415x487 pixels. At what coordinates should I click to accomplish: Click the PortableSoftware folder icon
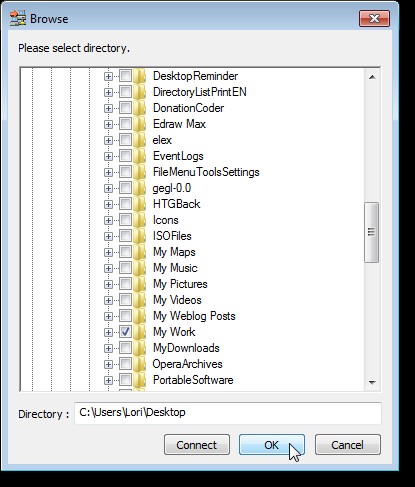coord(139,380)
